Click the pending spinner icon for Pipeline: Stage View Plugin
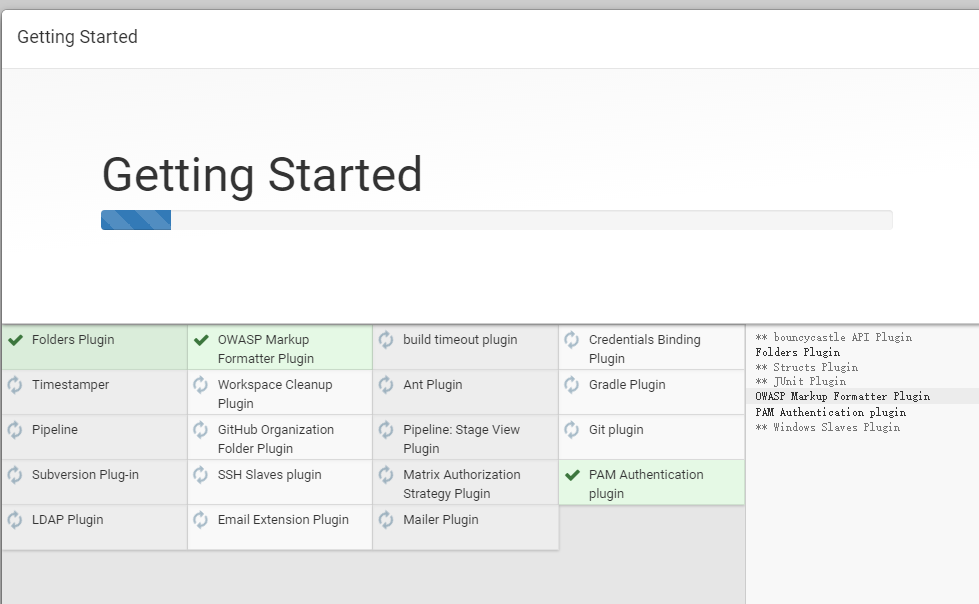This screenshot has width=979, height=604. click(386, 429)
